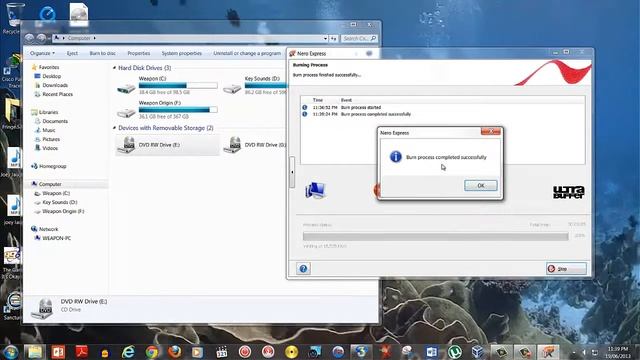
Task: Select Weapon Origin (F:) drive in main pane
Action: tap(167, 109)
